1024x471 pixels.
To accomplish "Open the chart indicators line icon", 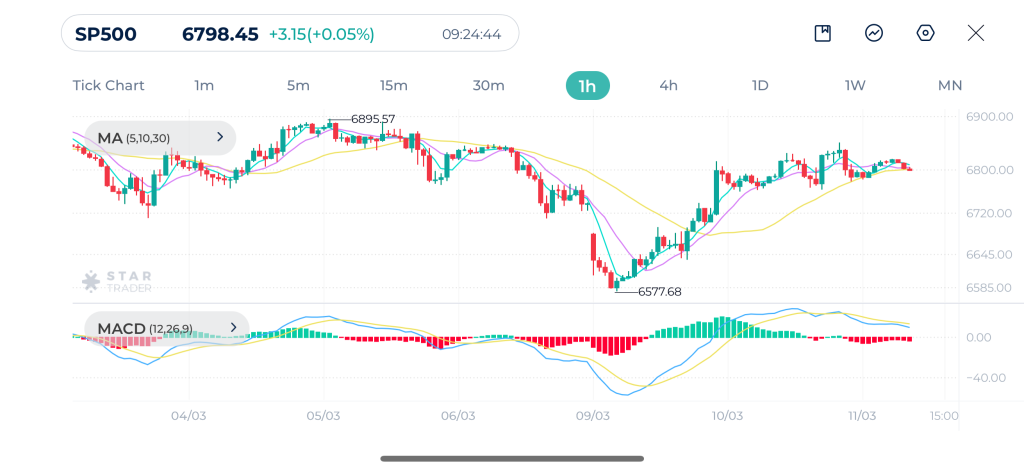I will [x=874, y=33].
